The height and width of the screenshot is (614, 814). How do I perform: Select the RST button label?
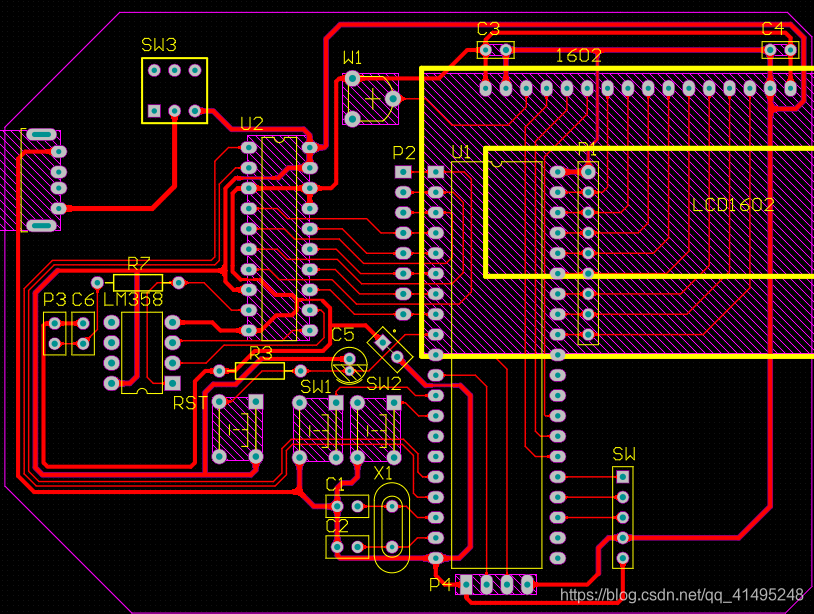tap(191, 403)
